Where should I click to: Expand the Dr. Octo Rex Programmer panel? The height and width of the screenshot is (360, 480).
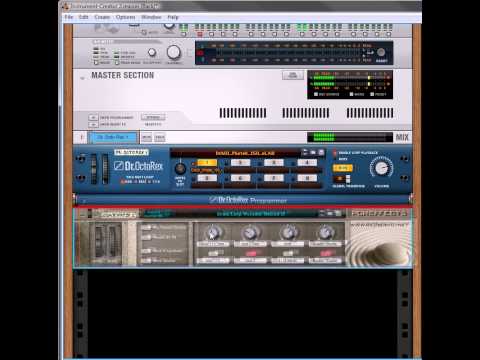click(84, 201)
